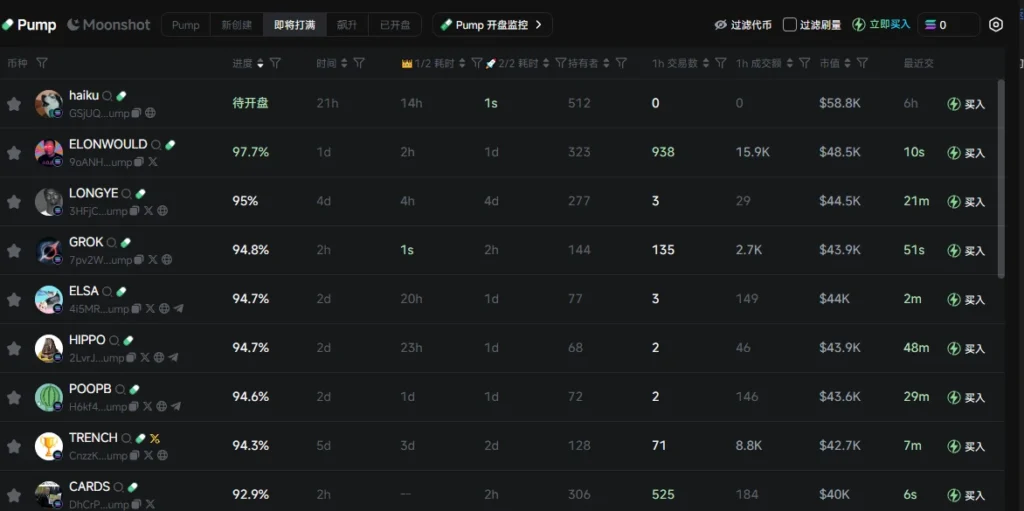This screenshot has height=511, width=1024.
Task: Copy the haiku contract address
Action: [x=137, y=113]
